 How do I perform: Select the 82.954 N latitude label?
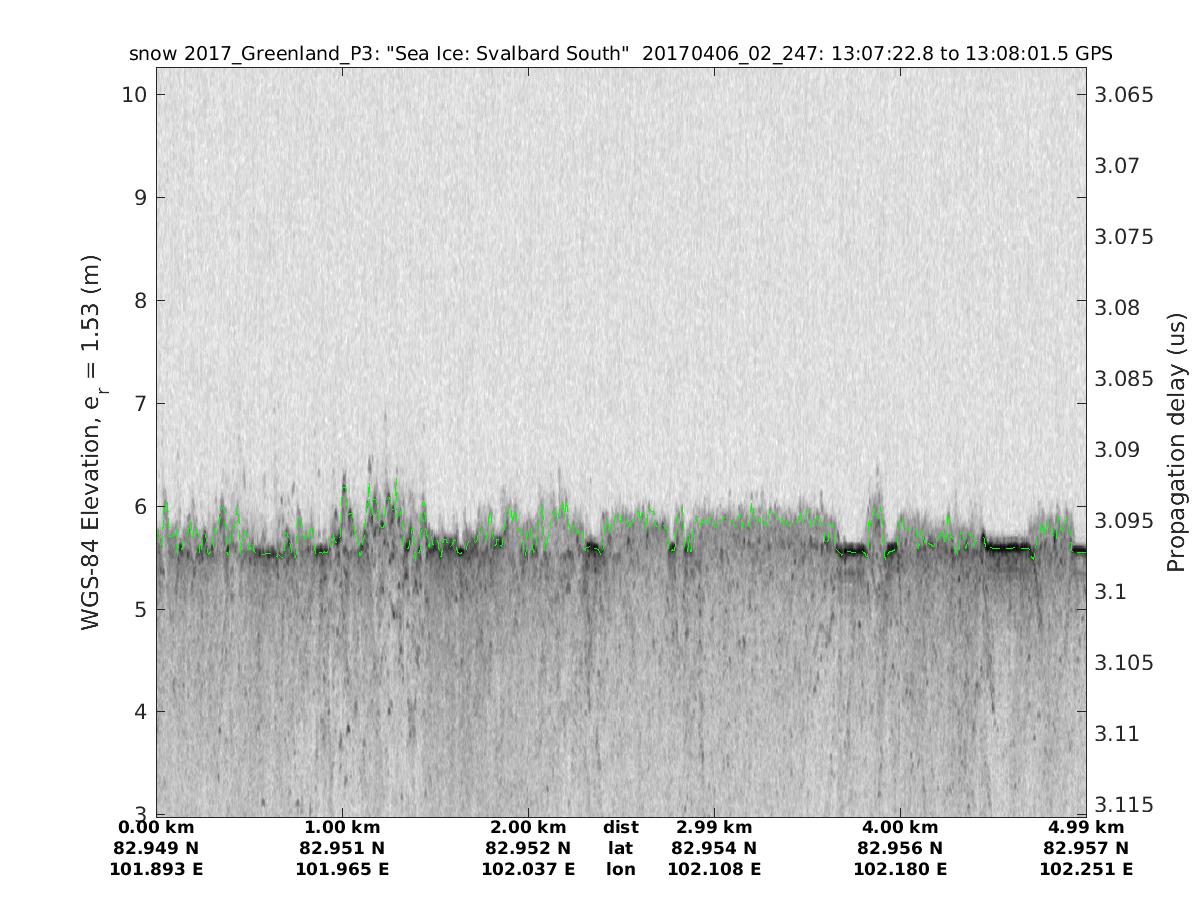point(714,848)
